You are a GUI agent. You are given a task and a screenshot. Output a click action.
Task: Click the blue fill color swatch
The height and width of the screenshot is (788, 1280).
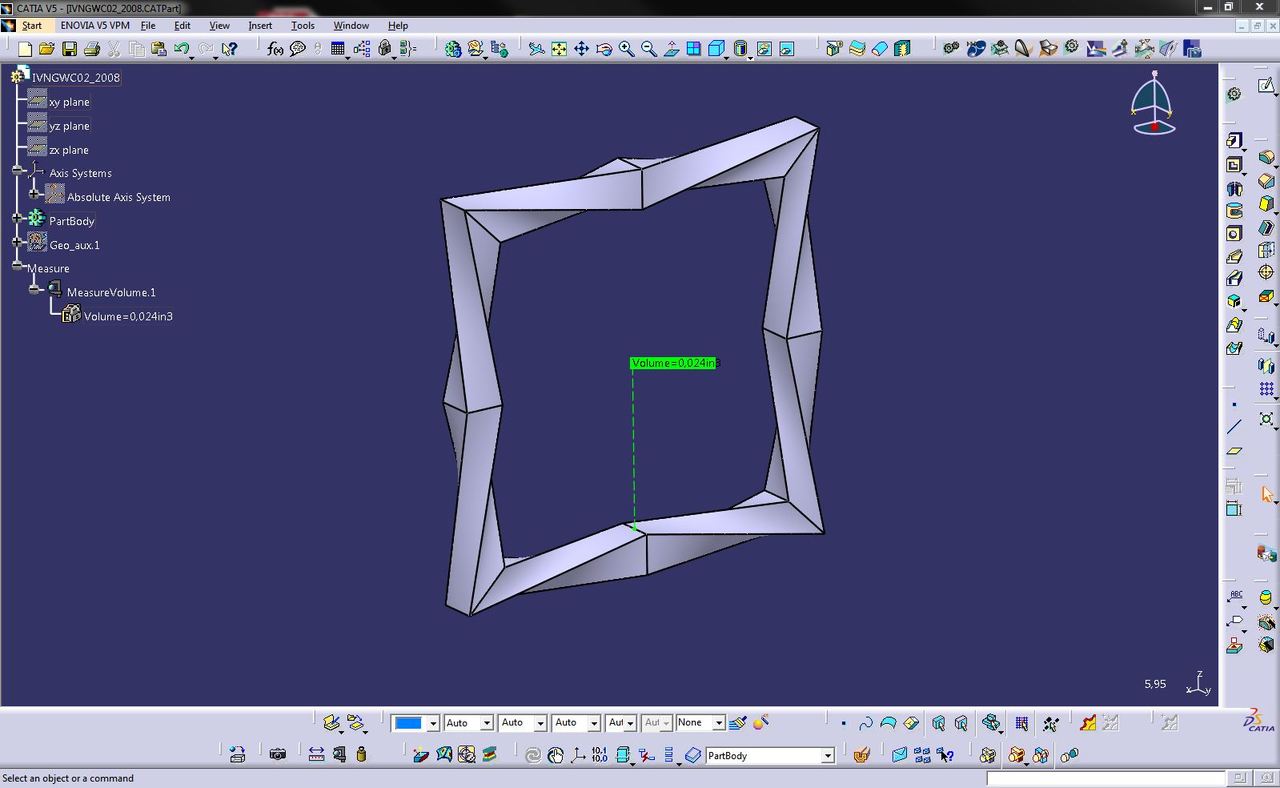click(408, 723)
